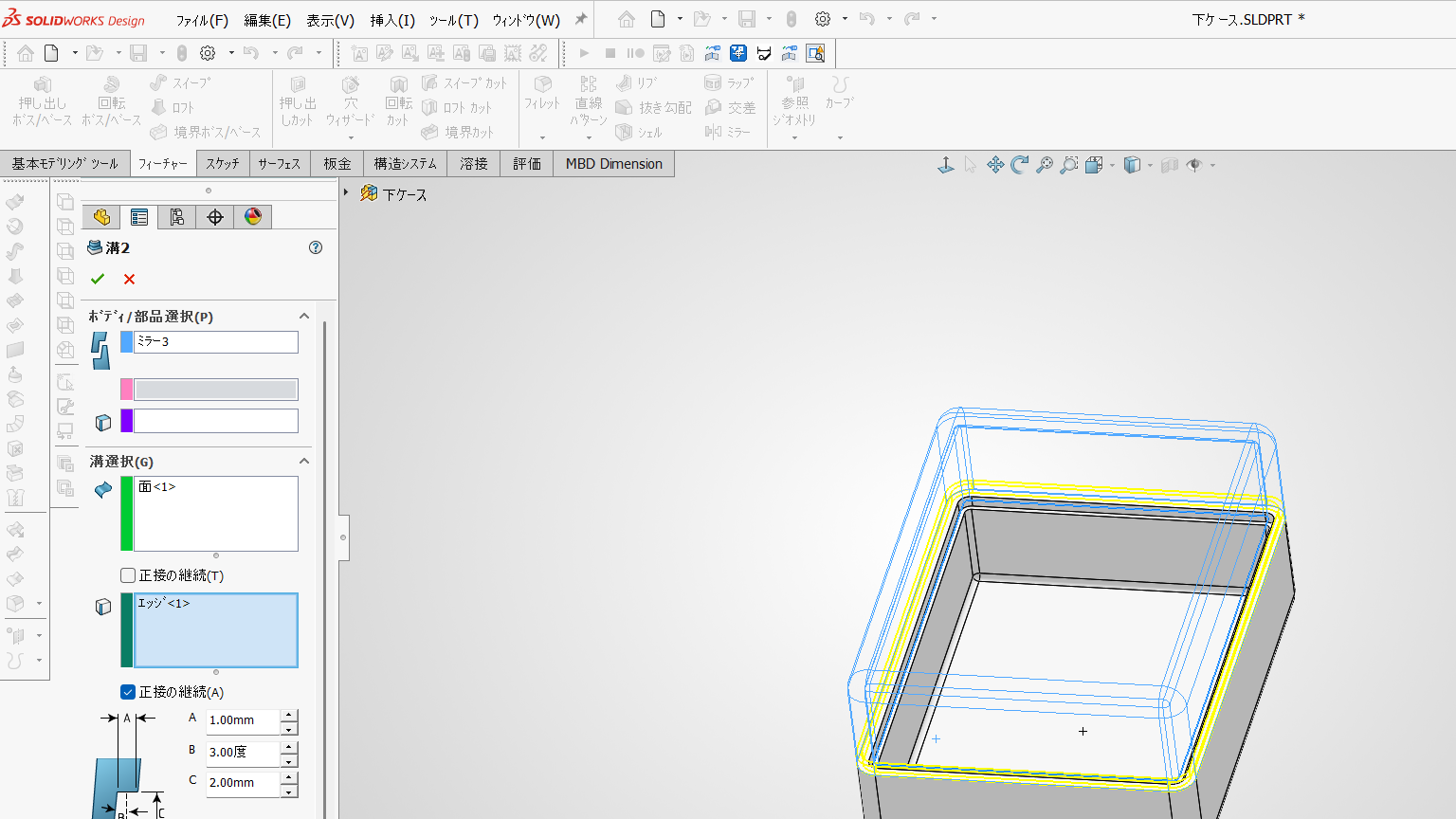Viewport: 1456px width, 819px height.
Task: Switch to サーフェス tab
Action: pyautogui.click(x=280, y=164)
